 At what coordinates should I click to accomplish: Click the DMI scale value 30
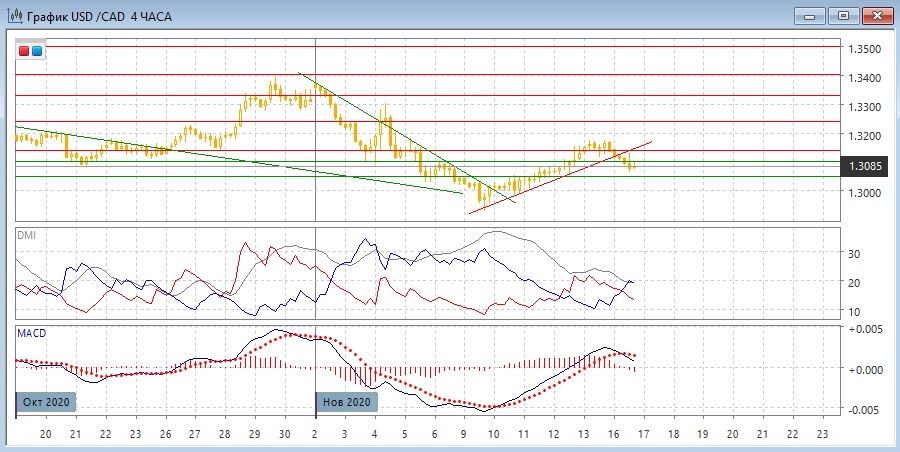click(x=855, y=254)
